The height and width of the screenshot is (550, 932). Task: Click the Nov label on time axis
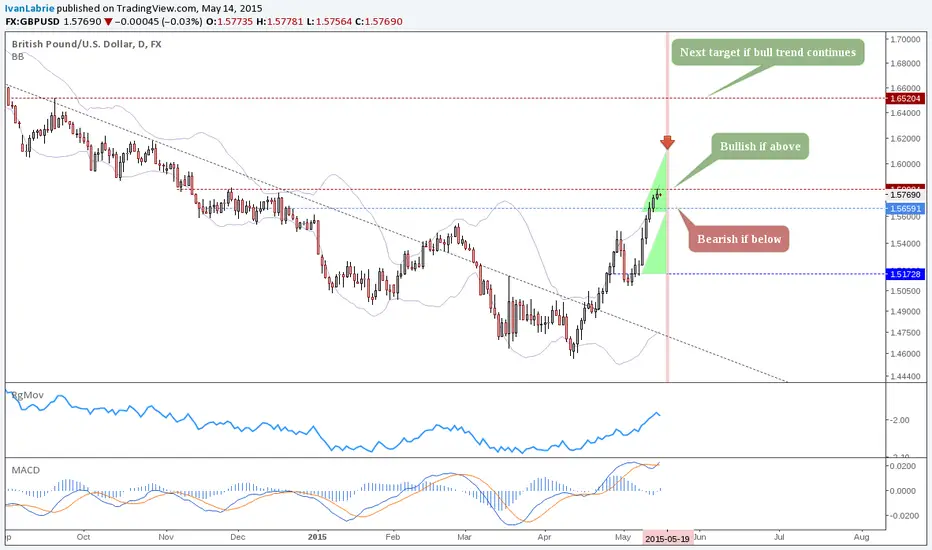(x=166, y=537)
